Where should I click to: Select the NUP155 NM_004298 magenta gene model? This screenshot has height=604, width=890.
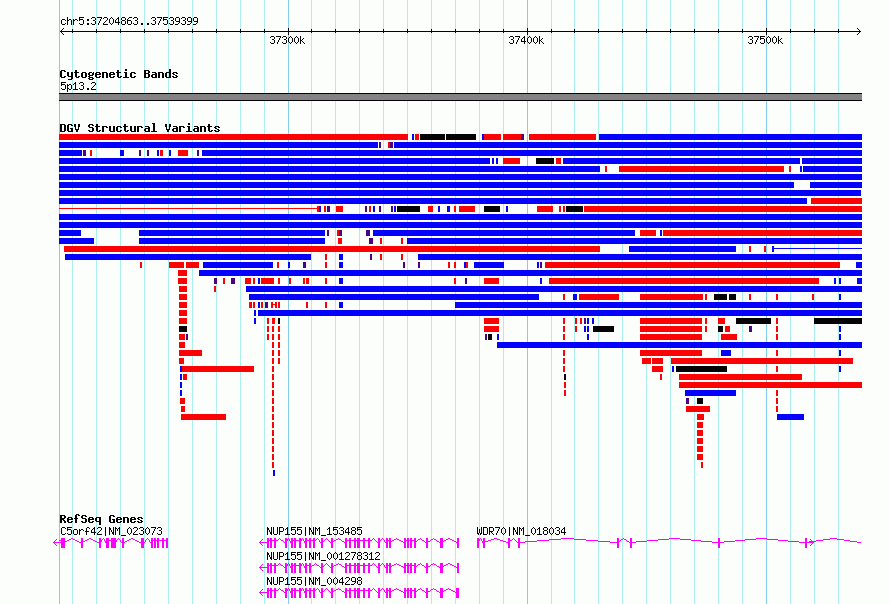tap(359, 593)
